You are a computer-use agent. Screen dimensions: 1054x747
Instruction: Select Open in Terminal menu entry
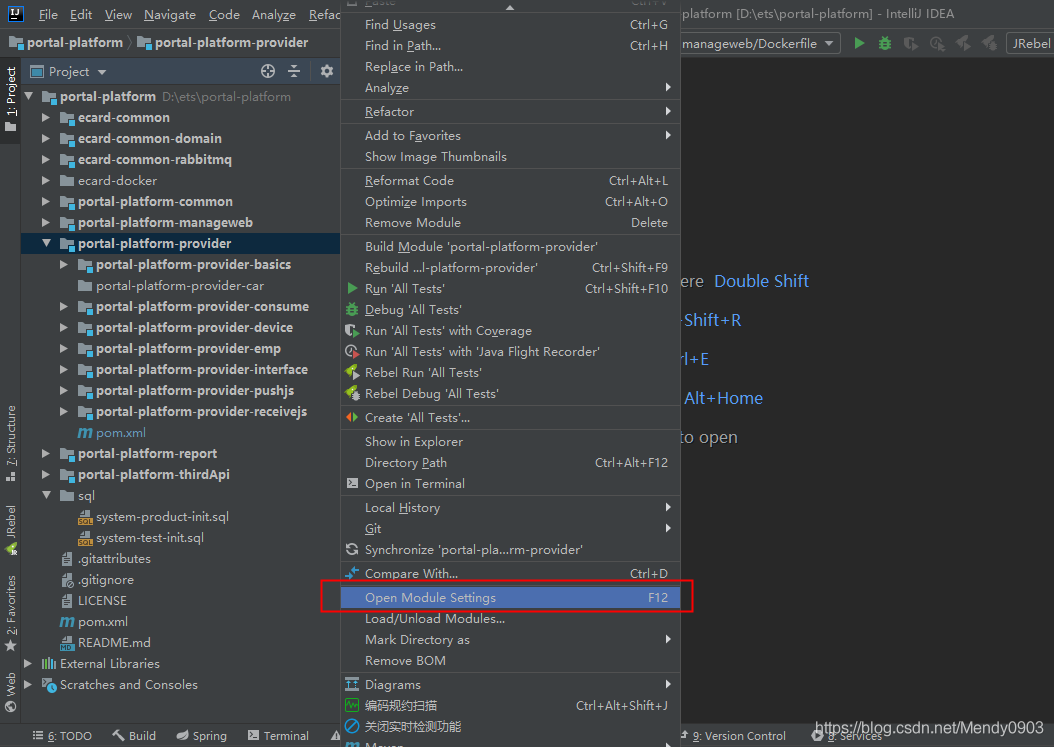point(510,483)
